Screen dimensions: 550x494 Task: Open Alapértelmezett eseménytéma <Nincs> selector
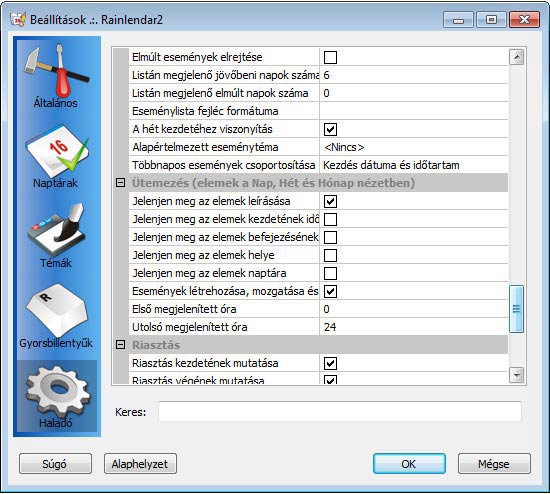tap(414, 147)
